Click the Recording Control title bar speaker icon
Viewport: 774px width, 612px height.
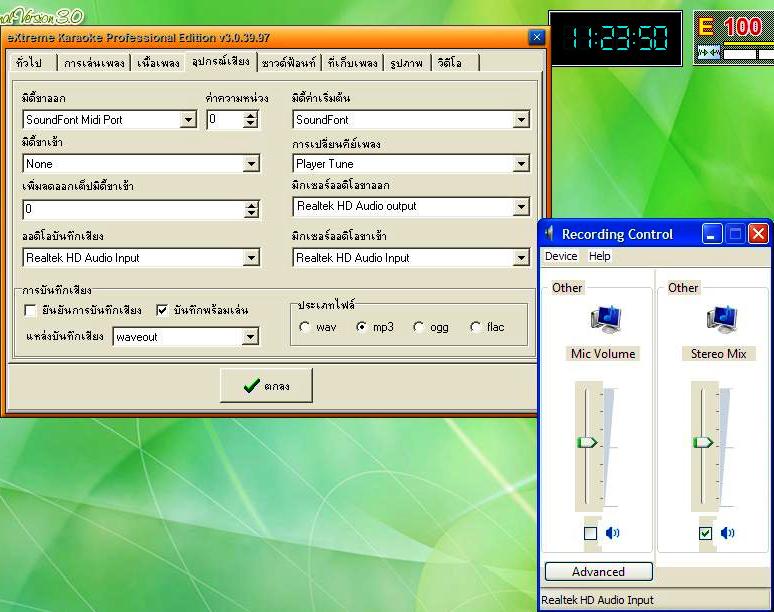[x=549, y=233]
